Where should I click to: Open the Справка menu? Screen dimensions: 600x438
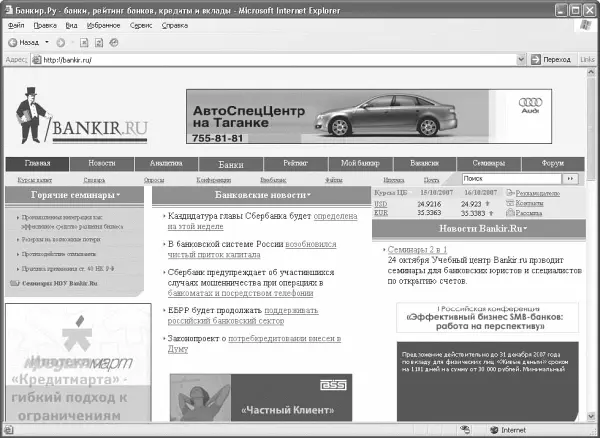(174, 26)
